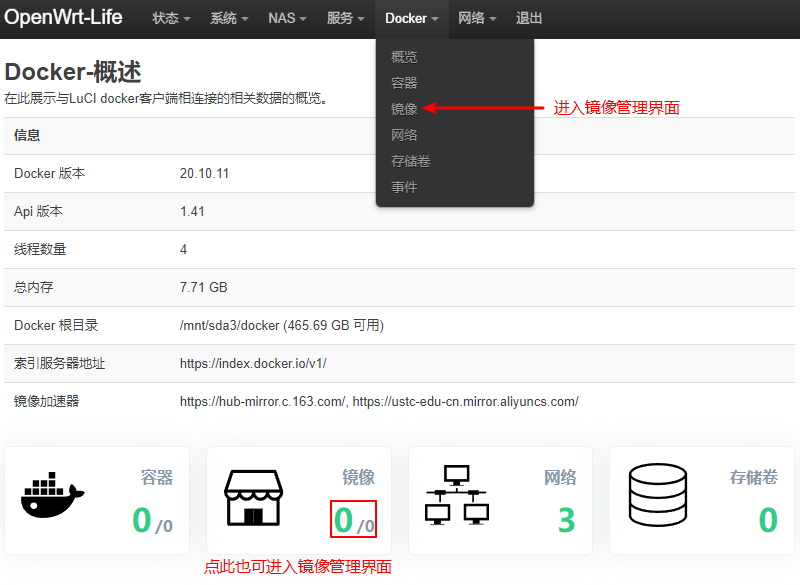Click the database cylinder icon for volumes
This screenshot has height=585, width=800.
click(x=658, y=495)
